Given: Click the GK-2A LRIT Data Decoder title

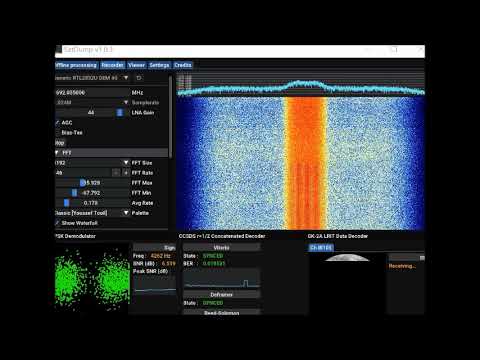Looking at the screenshot, I should pyautogui.click(x=338, y=236).
